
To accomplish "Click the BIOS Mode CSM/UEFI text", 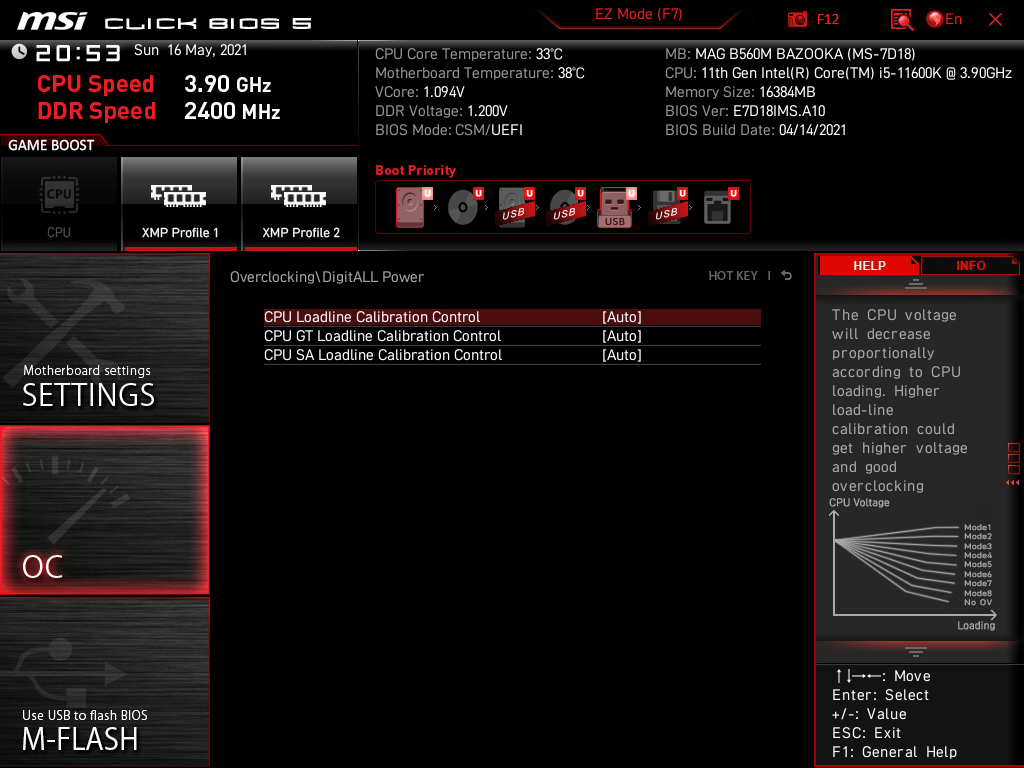I will pos(449,130).
